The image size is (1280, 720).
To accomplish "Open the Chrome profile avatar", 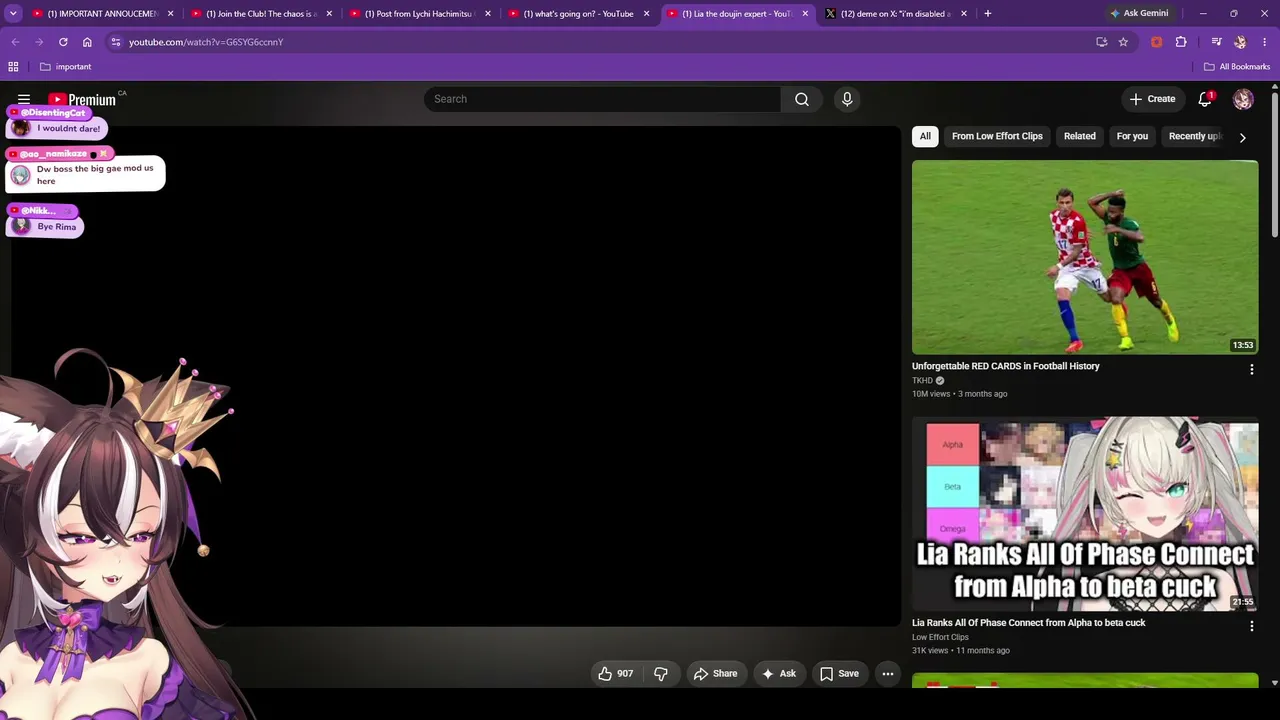I will [x=1240, y=42].
